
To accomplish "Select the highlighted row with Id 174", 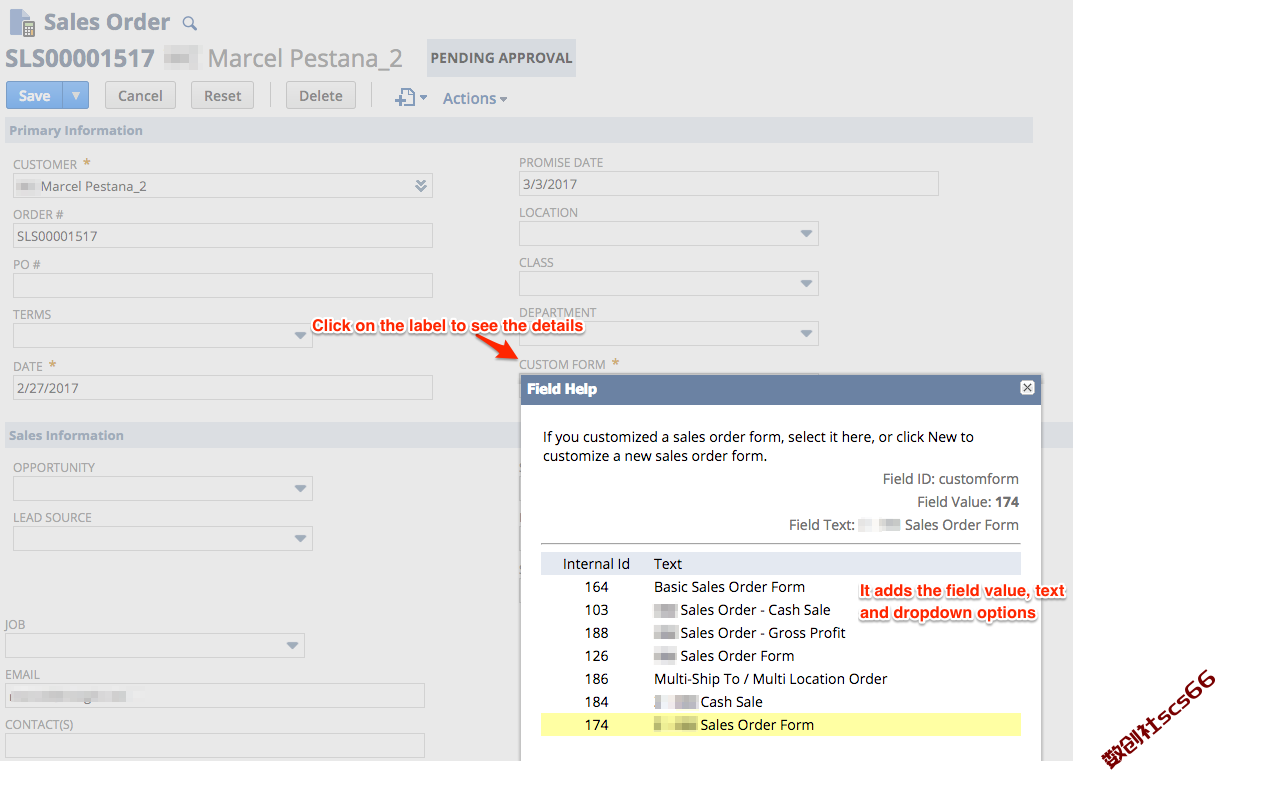I will click(781, 725).
